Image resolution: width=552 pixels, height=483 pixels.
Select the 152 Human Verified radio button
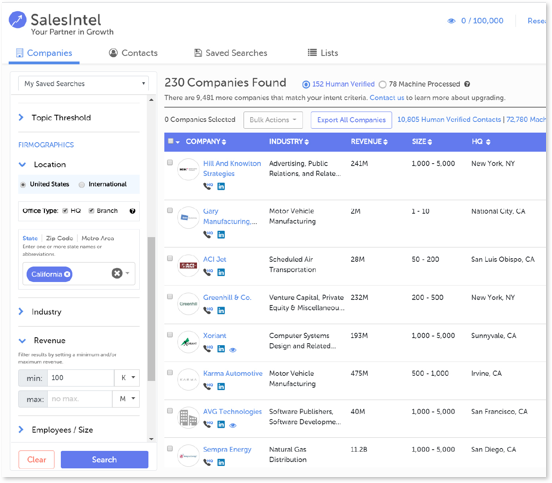(306, 84)
